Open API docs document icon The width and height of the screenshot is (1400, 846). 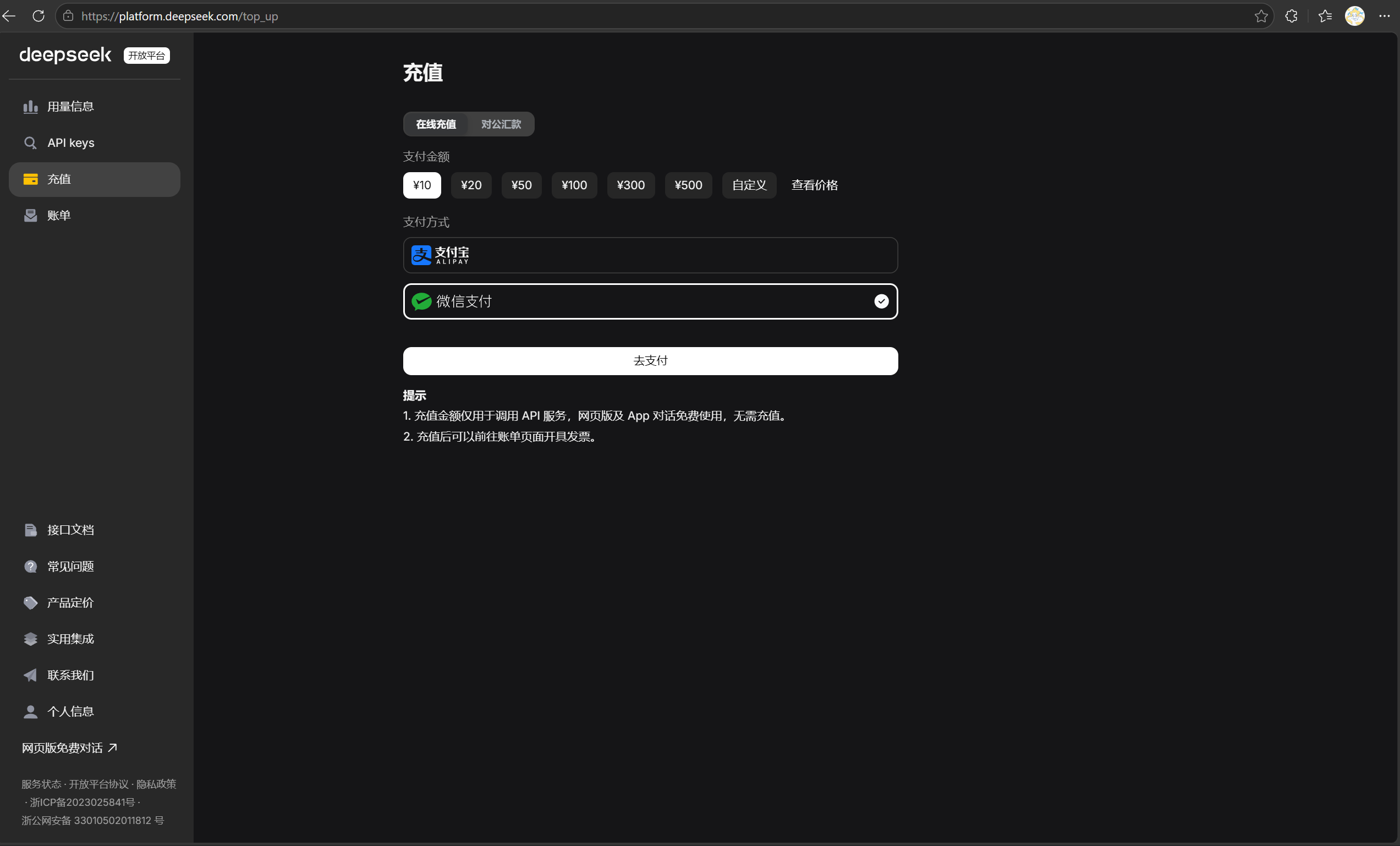[x=30, y=530]
